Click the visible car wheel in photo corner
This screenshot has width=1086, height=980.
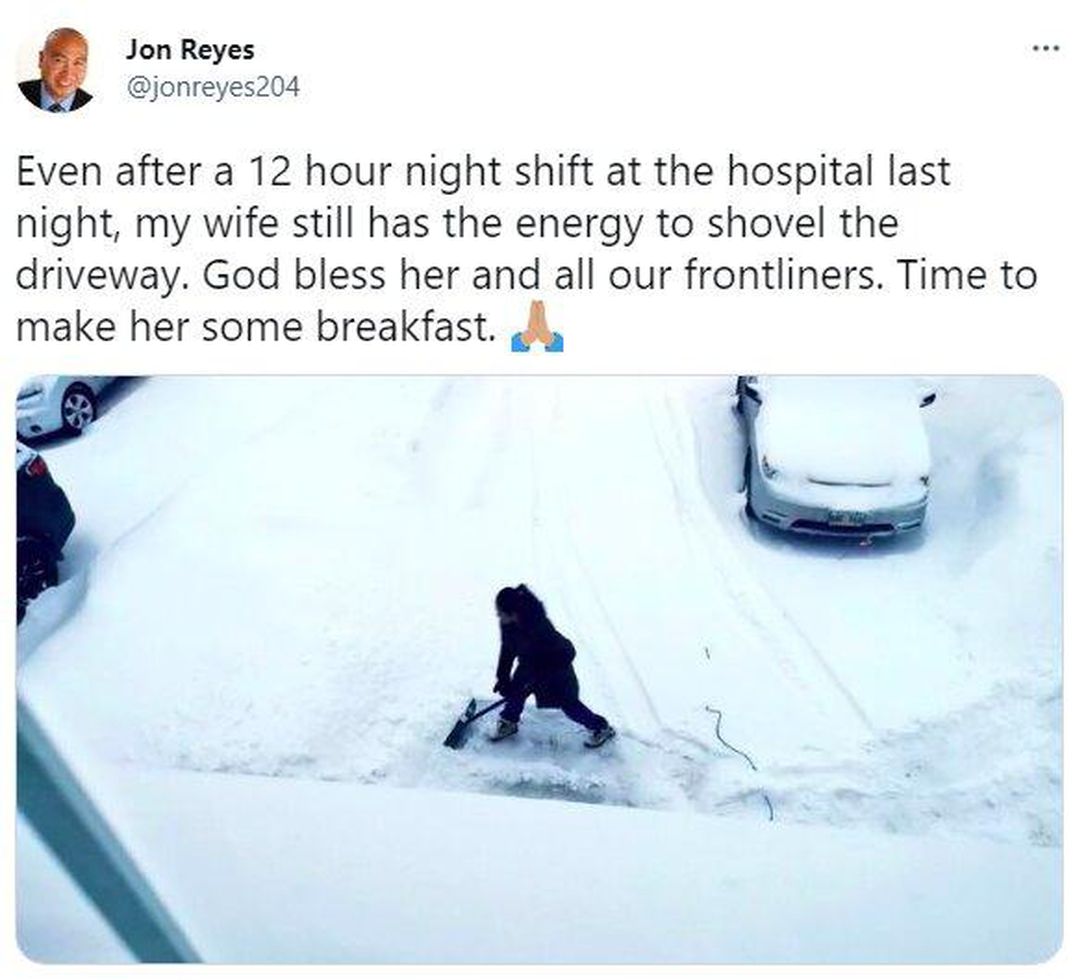pos(78,411)
